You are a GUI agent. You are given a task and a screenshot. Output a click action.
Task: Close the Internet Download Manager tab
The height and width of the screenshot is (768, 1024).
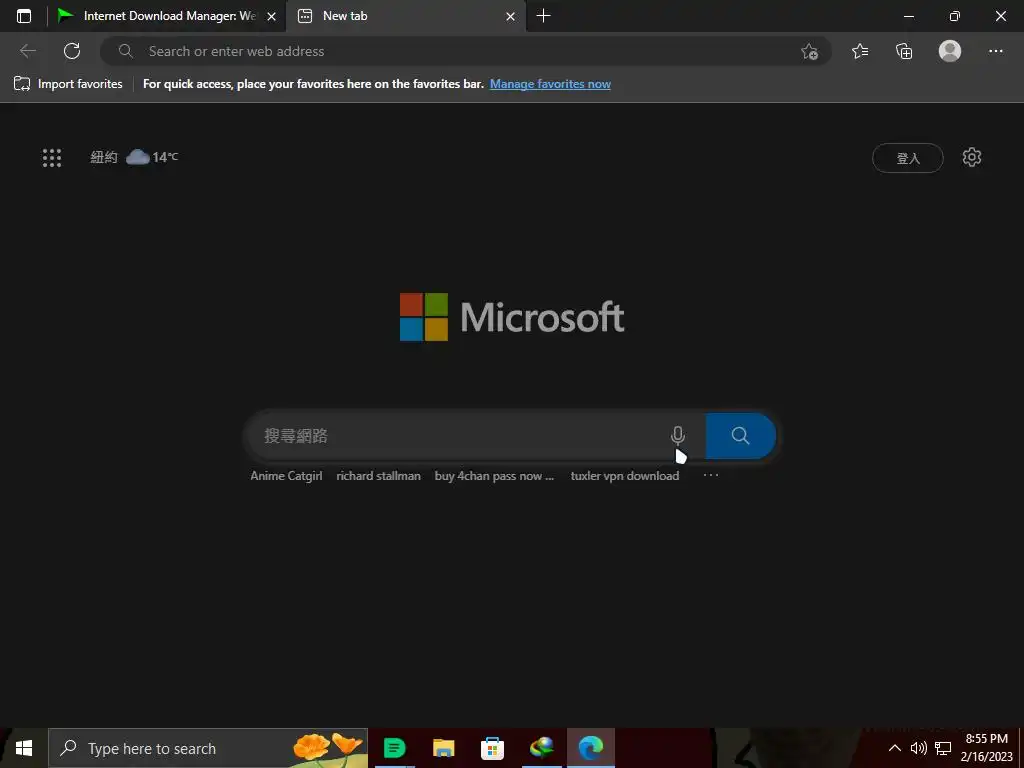272,16
